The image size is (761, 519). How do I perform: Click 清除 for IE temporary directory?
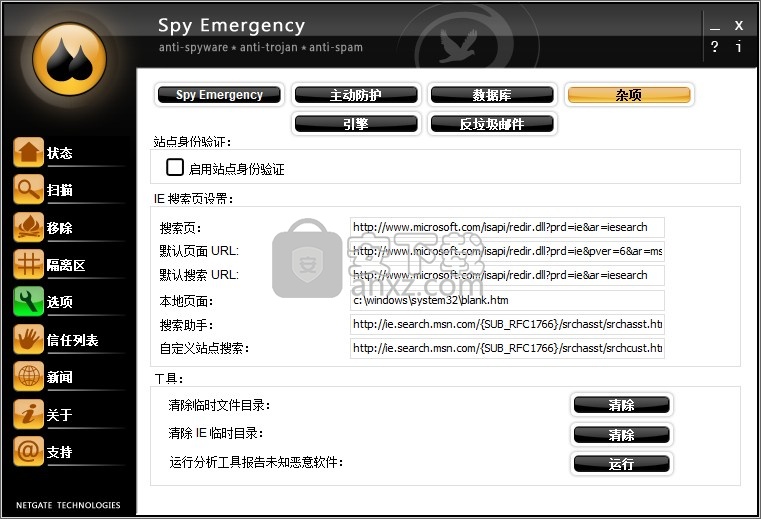621,435
